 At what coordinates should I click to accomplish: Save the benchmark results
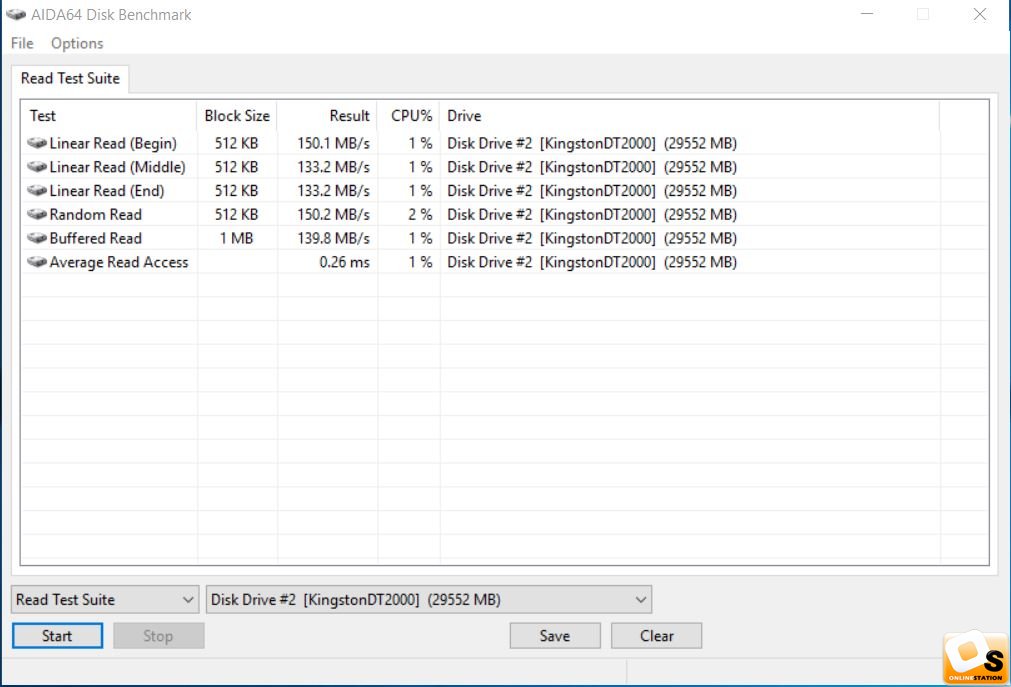(555, 636)
